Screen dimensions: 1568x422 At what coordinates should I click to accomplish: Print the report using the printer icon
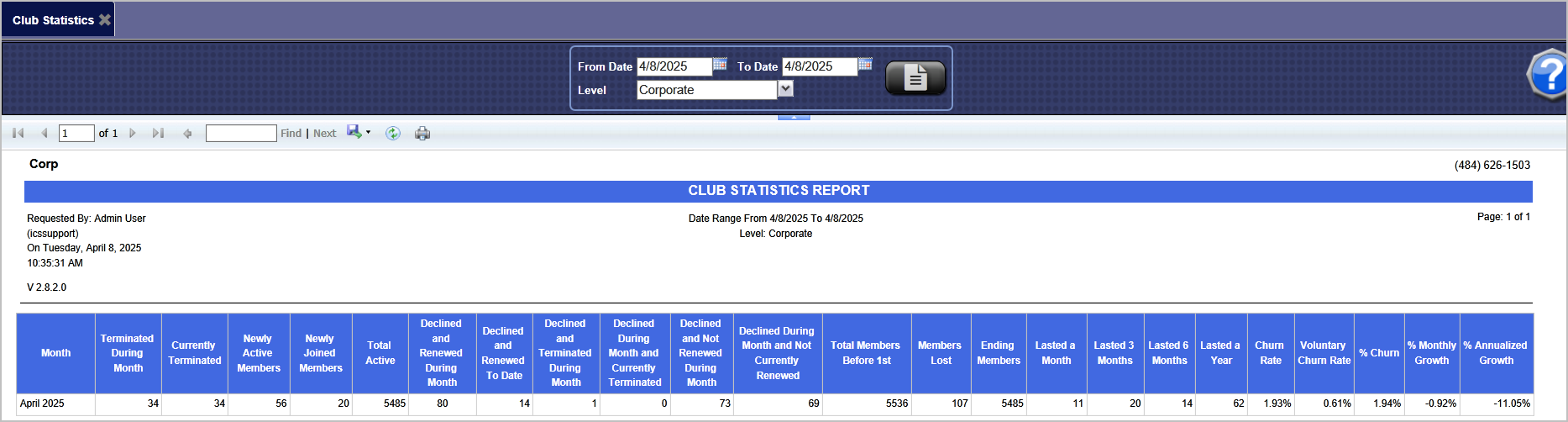(x=422, y=133)
